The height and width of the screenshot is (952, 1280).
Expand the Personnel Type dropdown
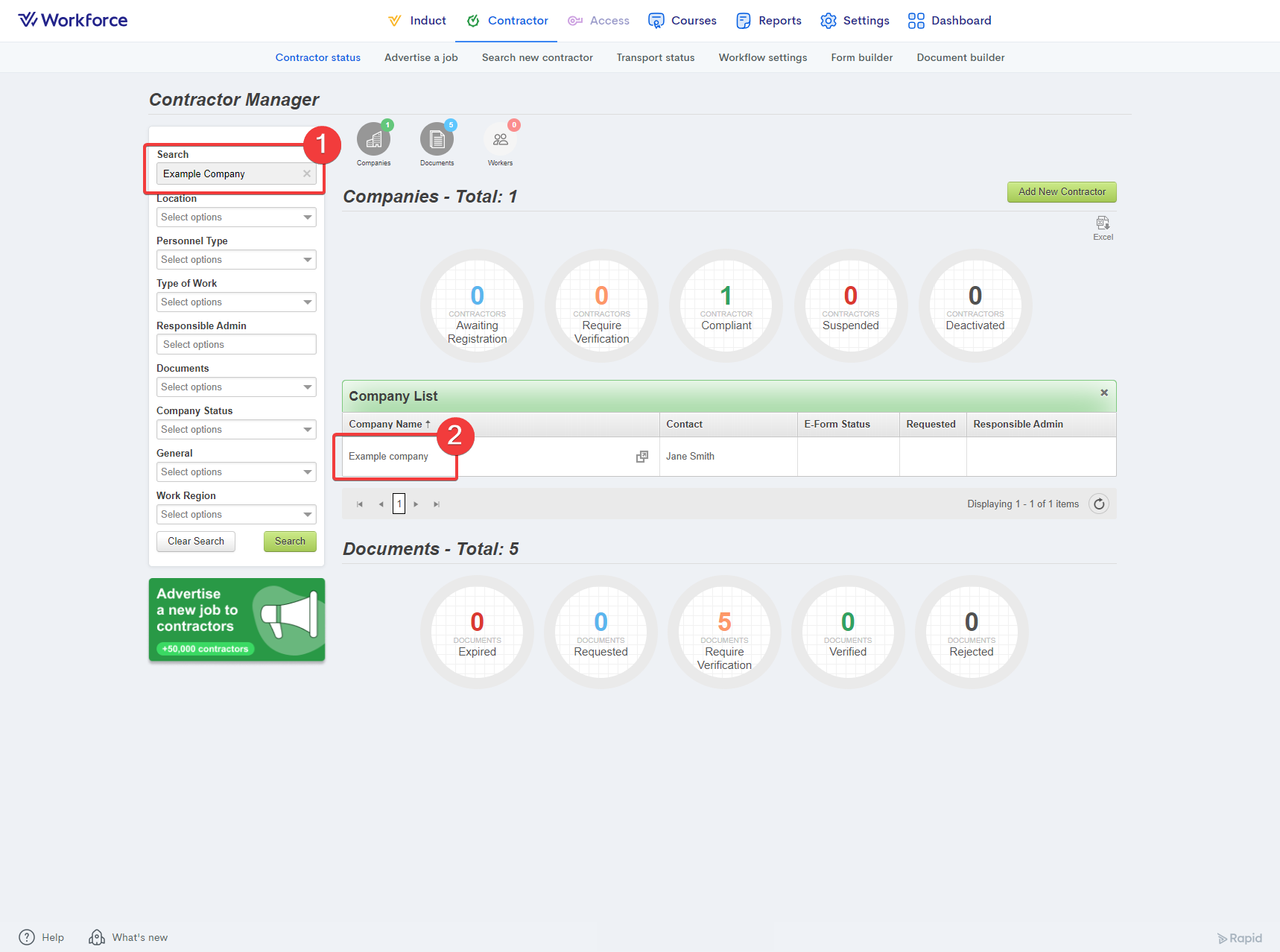pos(236,259)
